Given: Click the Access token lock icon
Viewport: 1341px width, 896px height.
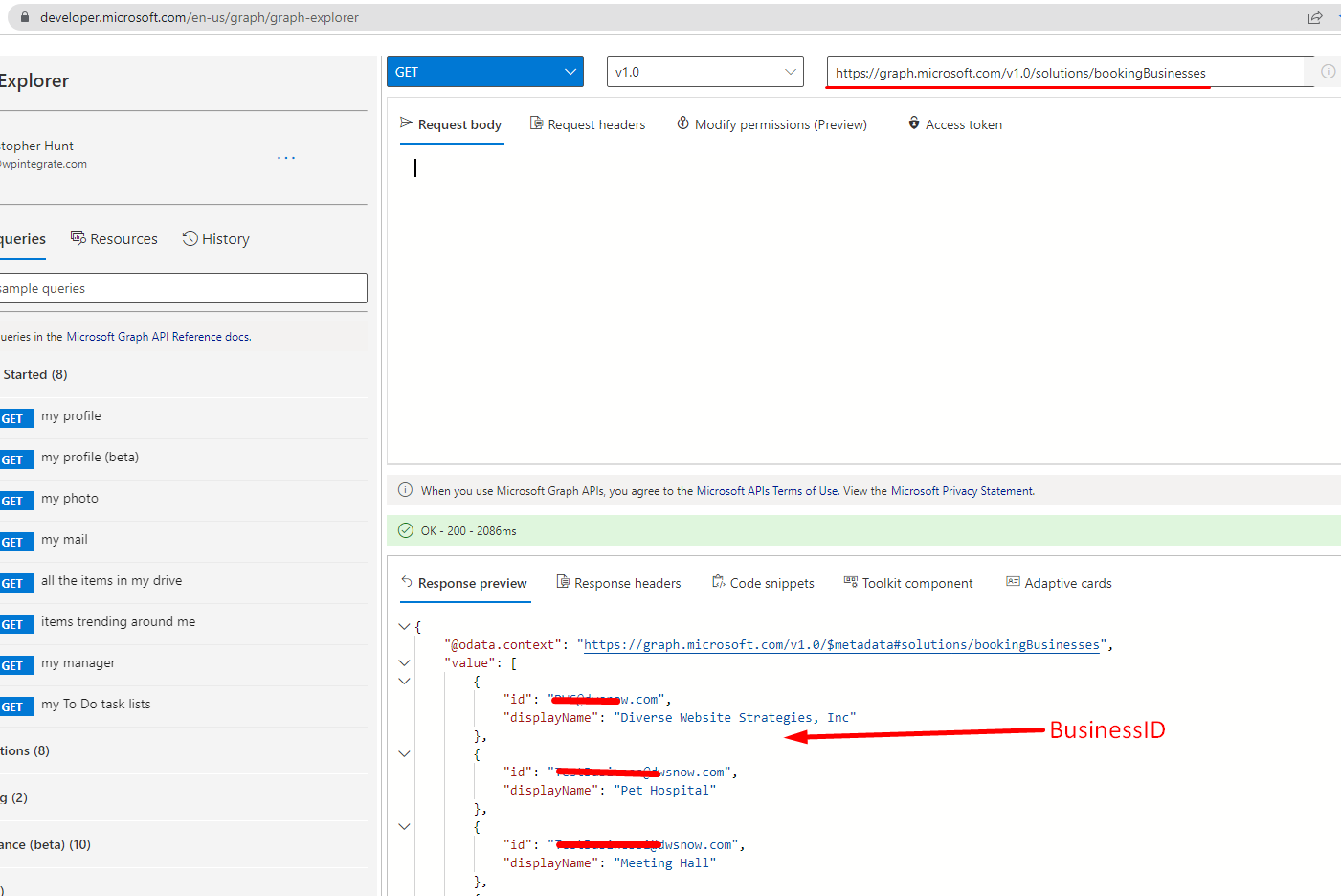Looking at the screenshot, I should click(914, 123).
